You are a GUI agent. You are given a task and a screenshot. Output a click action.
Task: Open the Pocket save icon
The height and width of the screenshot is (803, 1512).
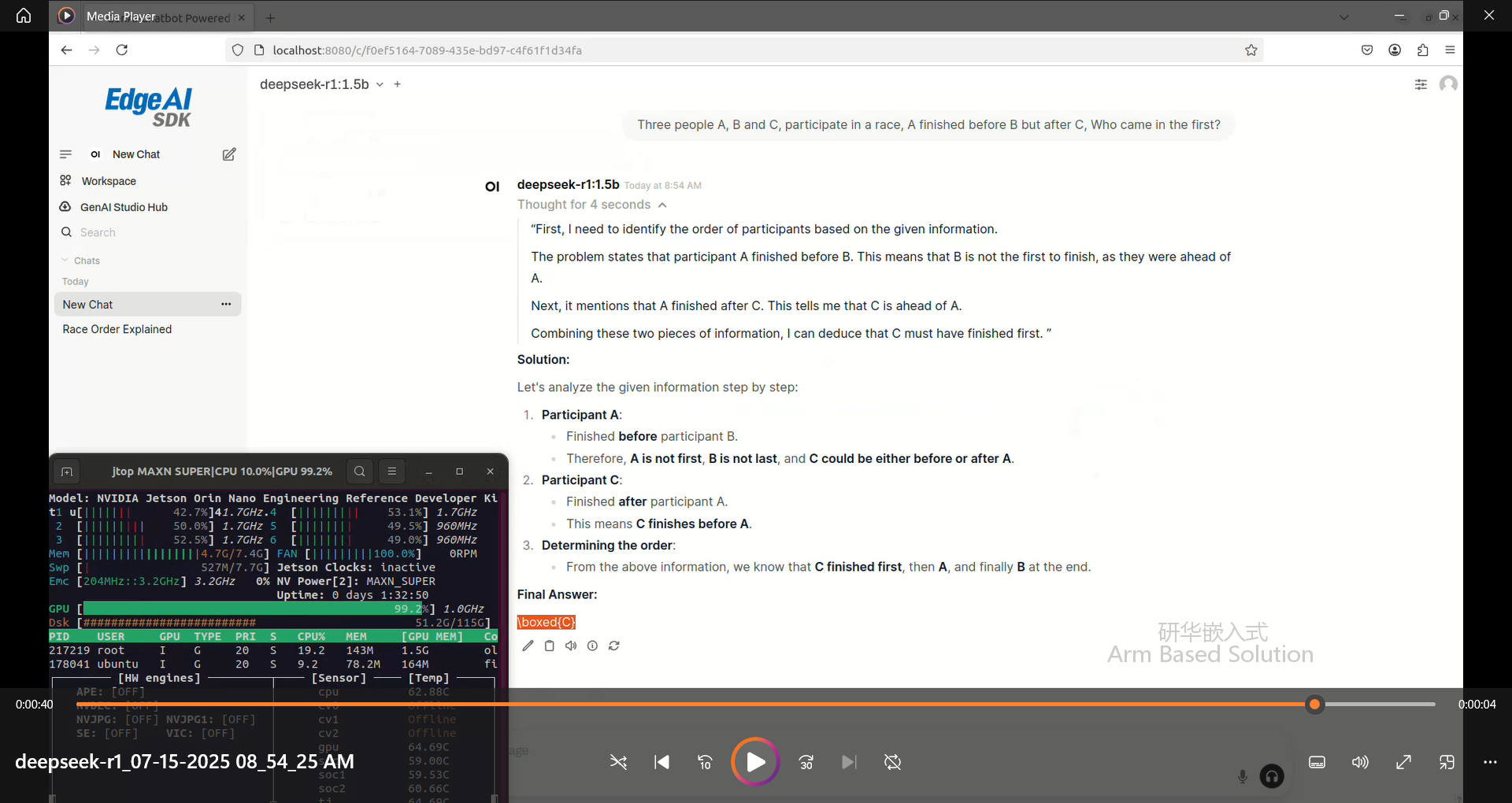(x=1367, y=50)
